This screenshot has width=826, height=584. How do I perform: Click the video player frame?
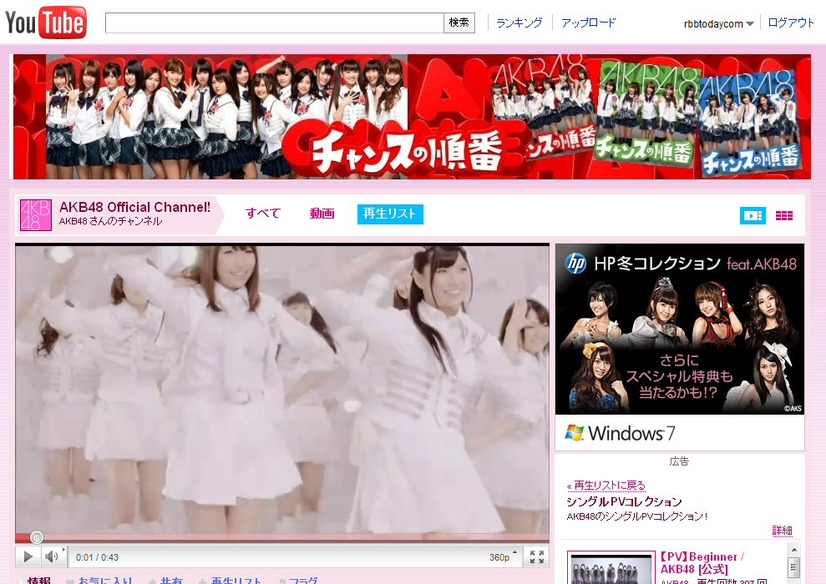[282, 389]
